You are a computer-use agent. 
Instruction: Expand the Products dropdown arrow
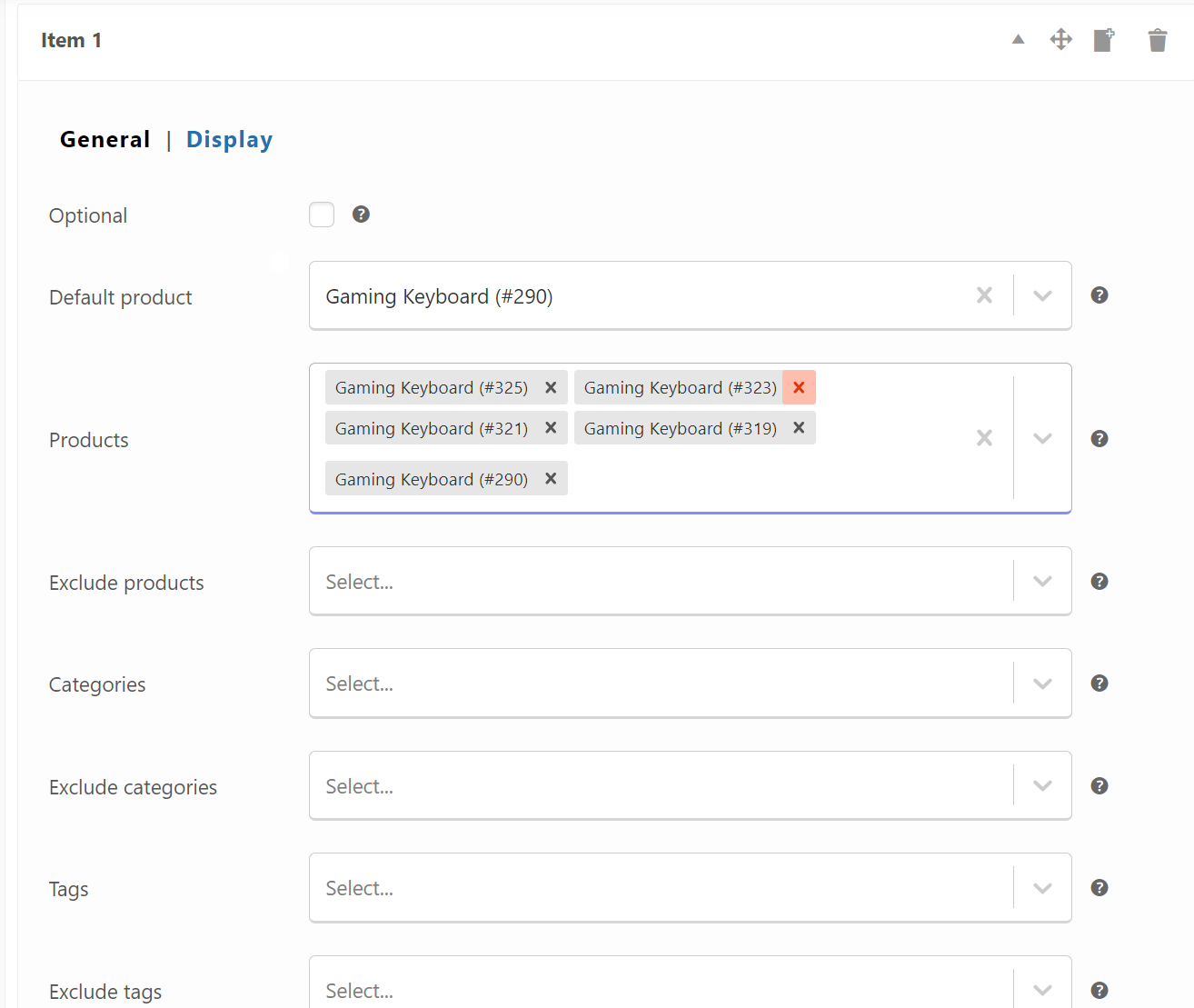pos(1042,438)
